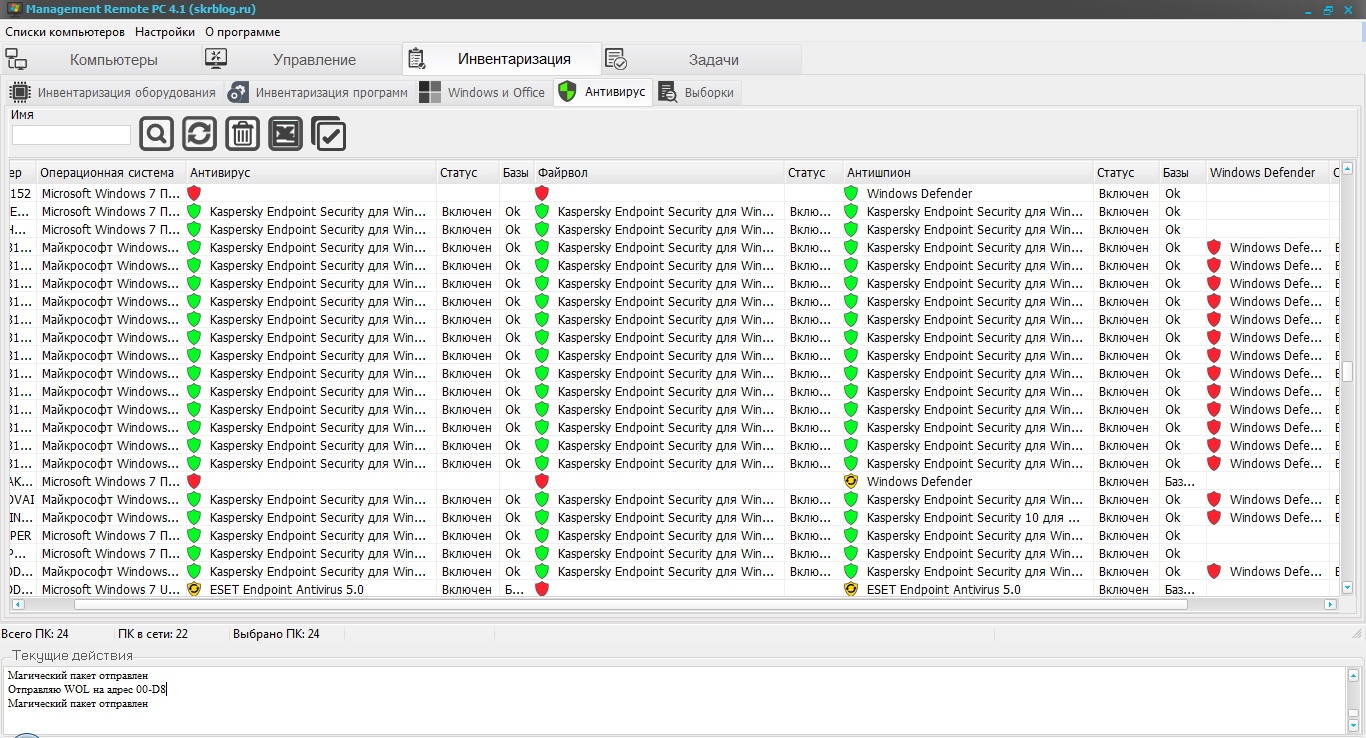The height and width of the screenshot is (738, 1366).
Task: Click red Windows Defender shield in OVAI row
Action: click(1214, 499)
